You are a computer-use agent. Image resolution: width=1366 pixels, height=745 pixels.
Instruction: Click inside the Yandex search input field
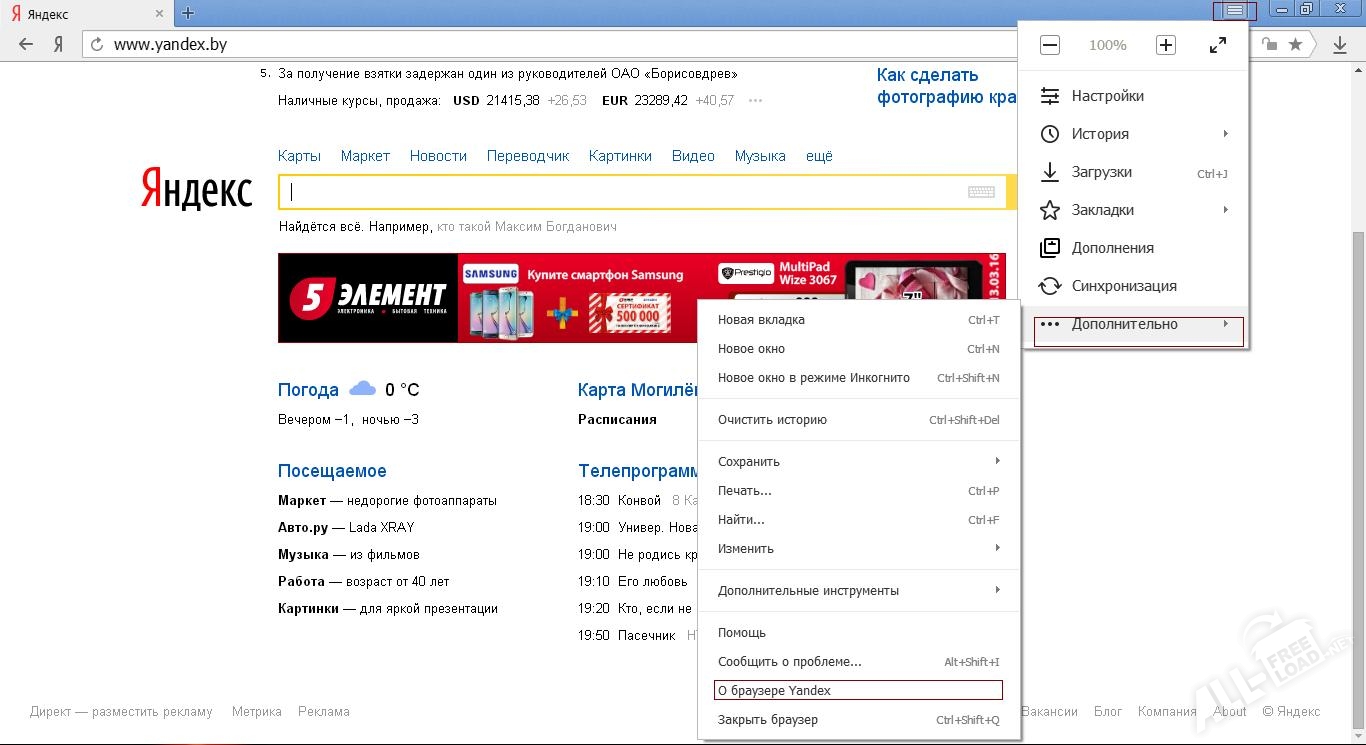pos(600,191)
